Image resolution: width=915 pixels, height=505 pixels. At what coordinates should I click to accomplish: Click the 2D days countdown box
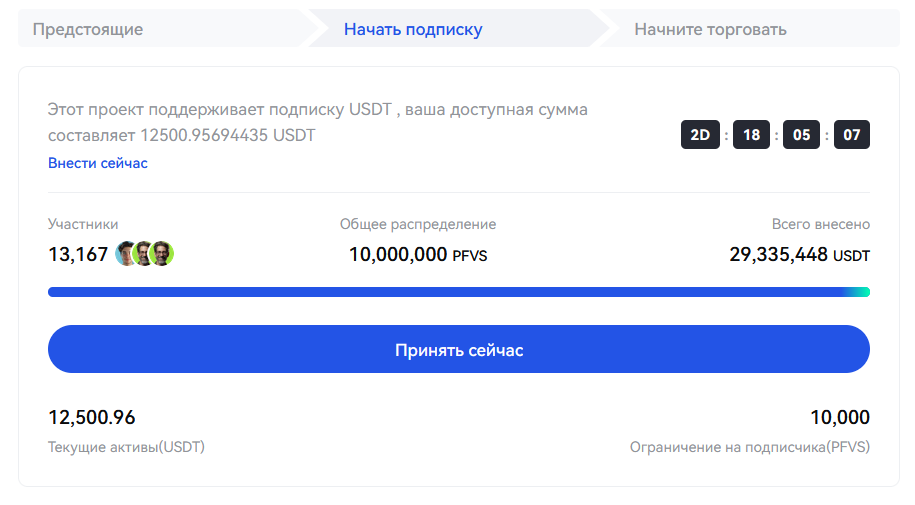[700, 135]
